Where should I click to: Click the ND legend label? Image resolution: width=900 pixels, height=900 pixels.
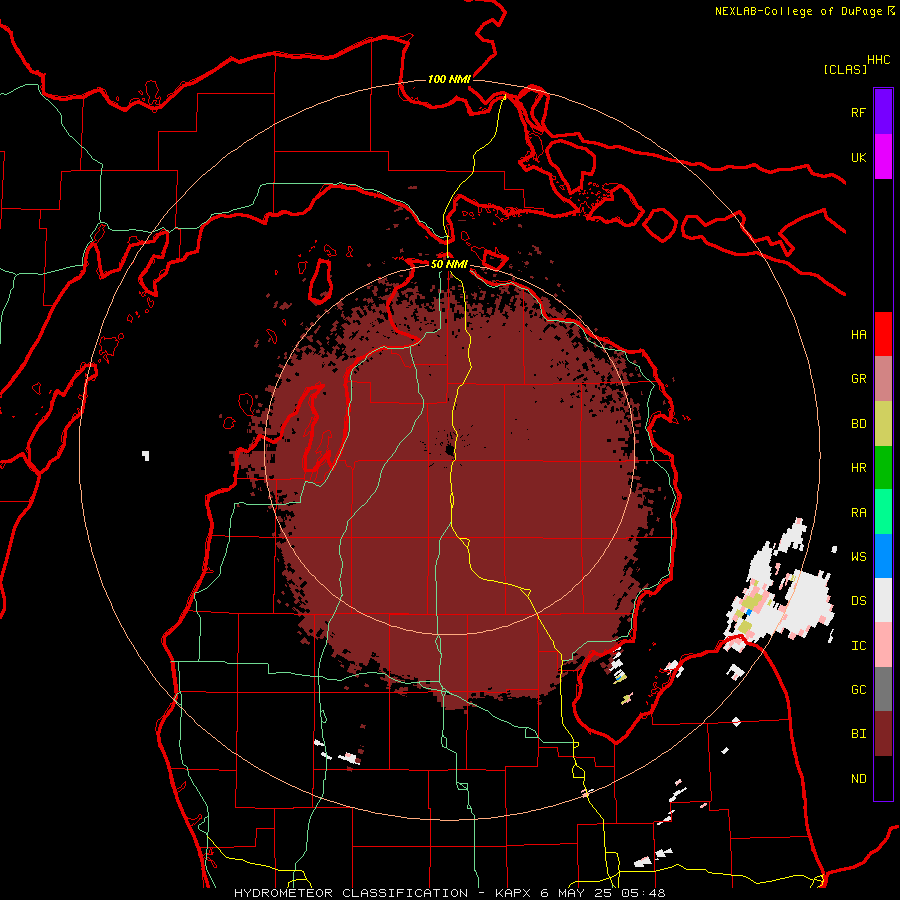pos(858,779)
